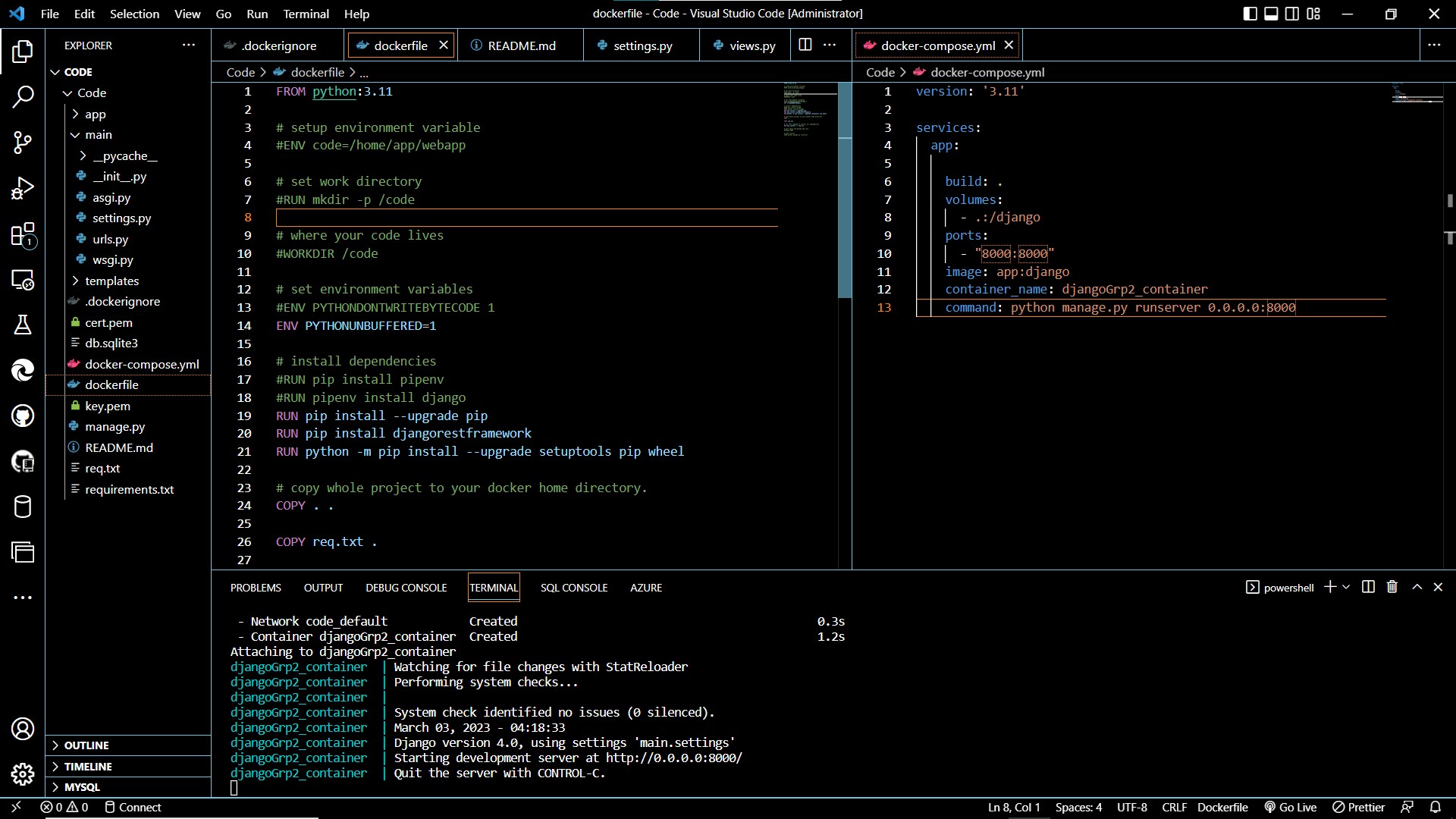The image size is (1456, 819).
Task: Split the dockerfile editor right
Action: point(805,45)
